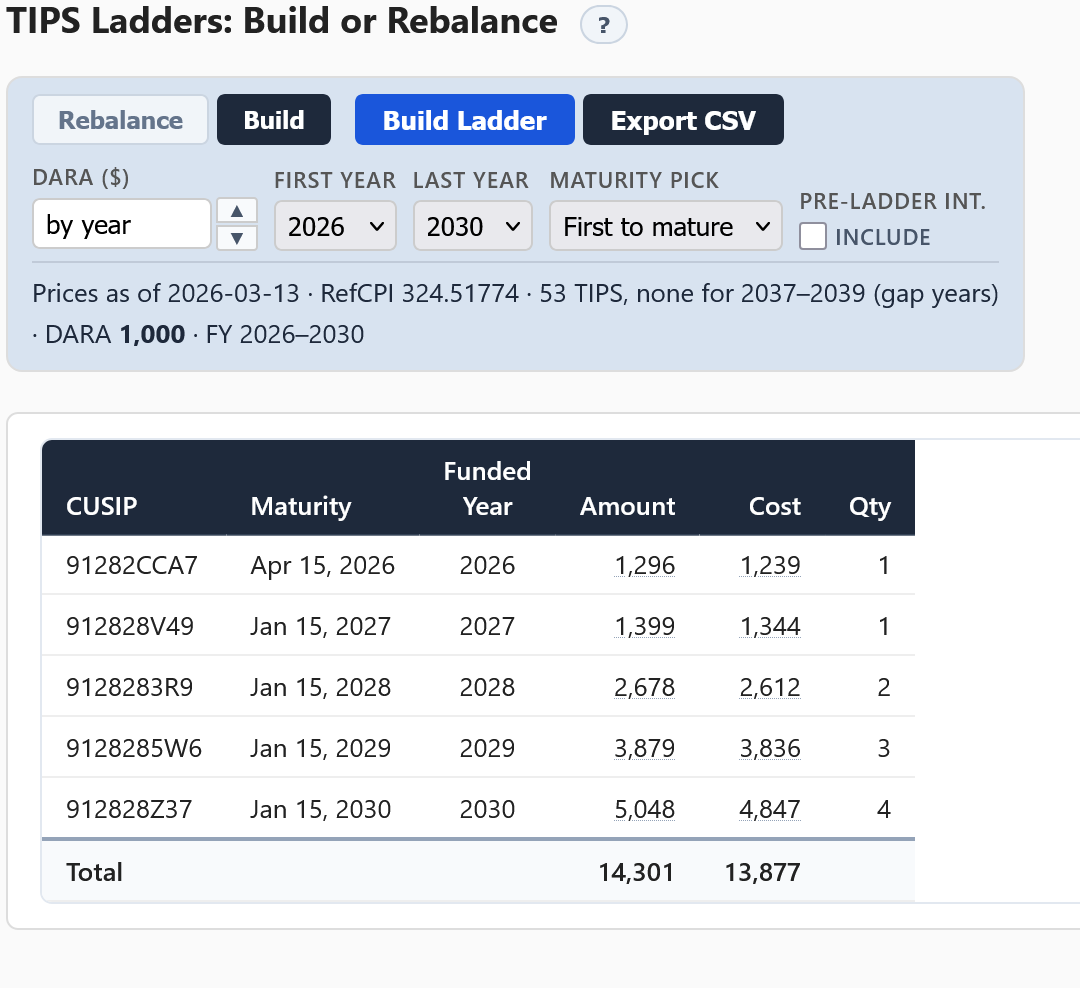Viewport: 1080px width, 988px height.
Task: Expand the Maturity Pick dropdown
Action: (x=665, y=226)
